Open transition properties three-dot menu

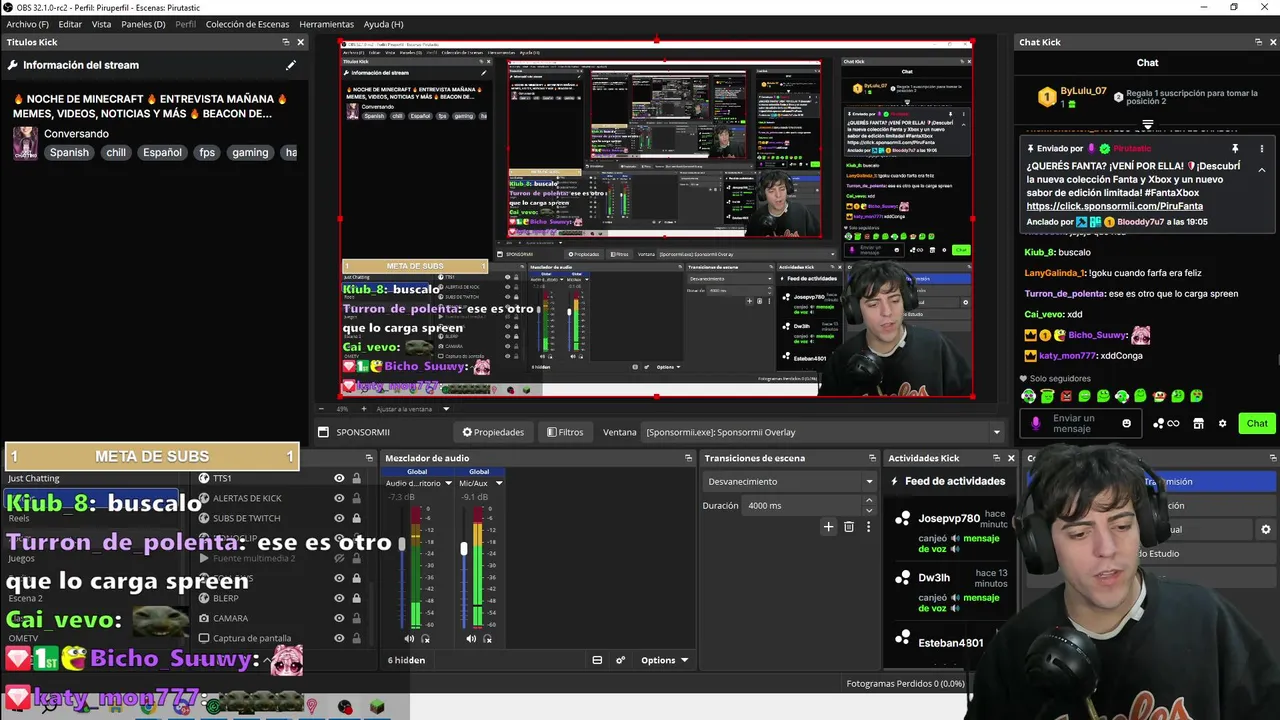868,526
